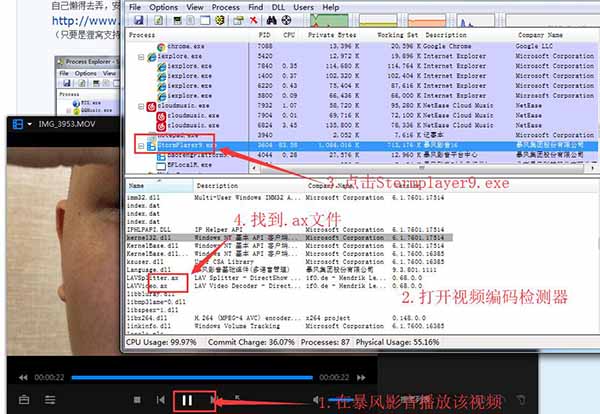Open the File menu
The width and height of the screenshot is (600, 414).
tap(135, 7)
